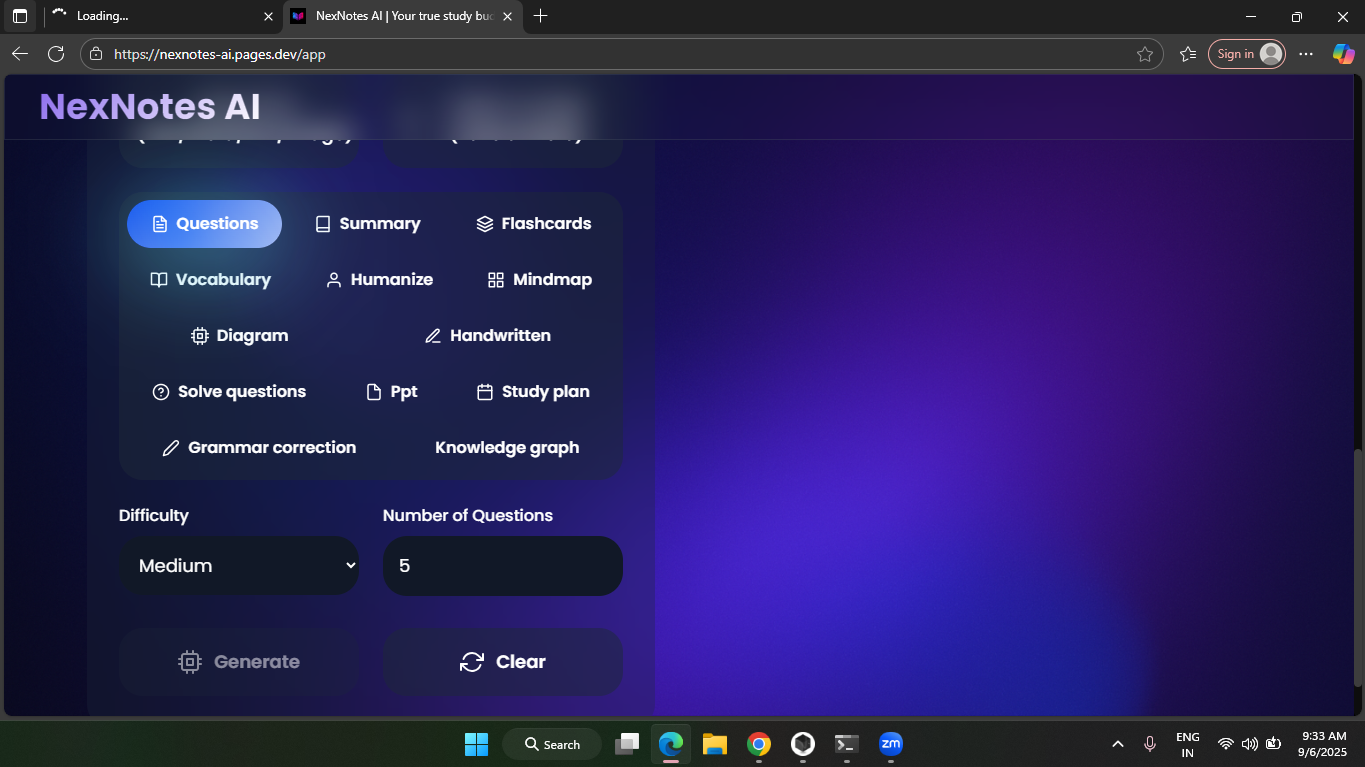Image resolution: width=1365 pixels, height=767 pixels.
Task: Open the Wi-Fi network tray icon
Action: (x=1226, y=744)
